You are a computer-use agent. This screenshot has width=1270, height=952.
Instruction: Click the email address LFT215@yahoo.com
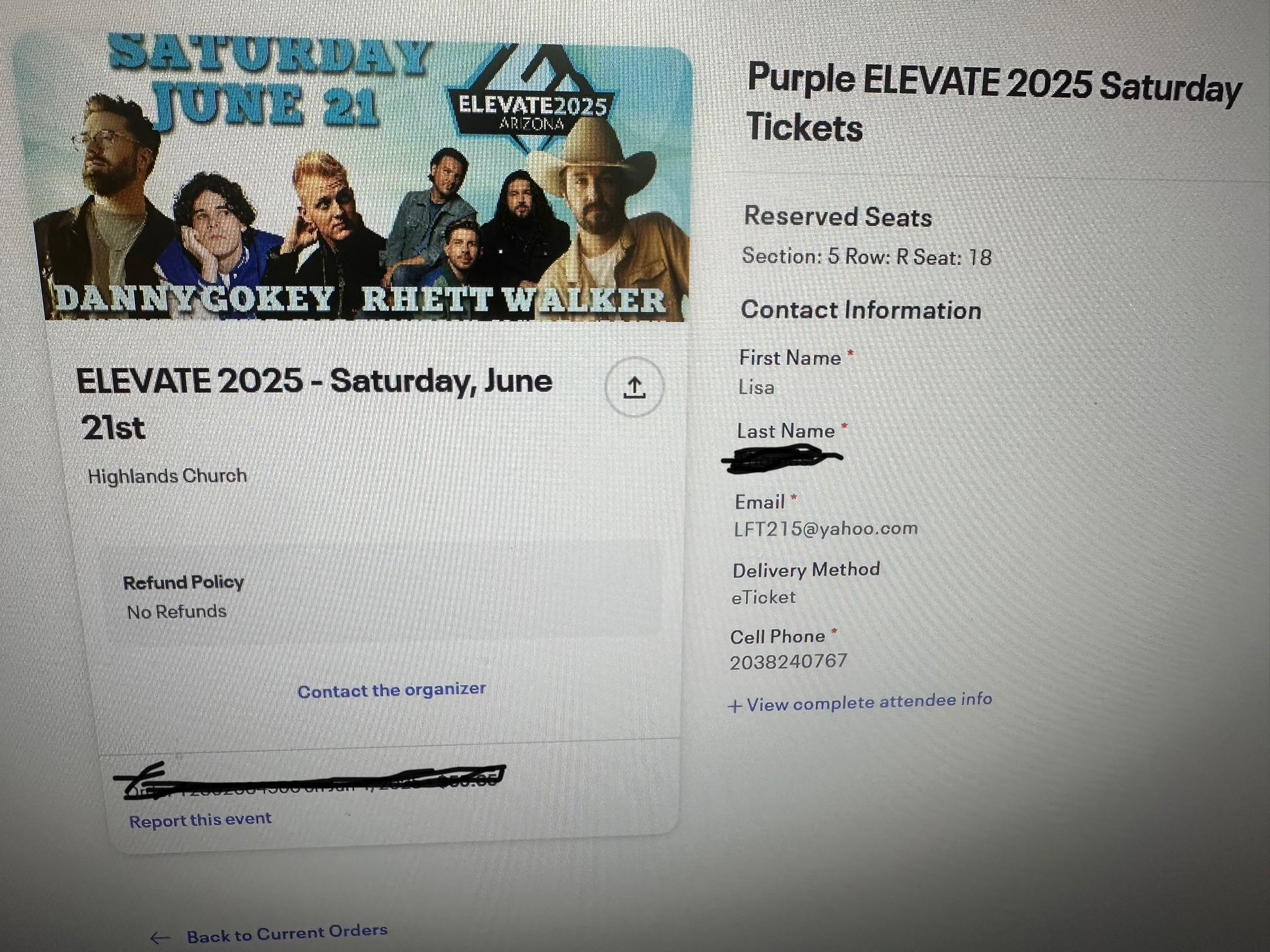point(825,528)
